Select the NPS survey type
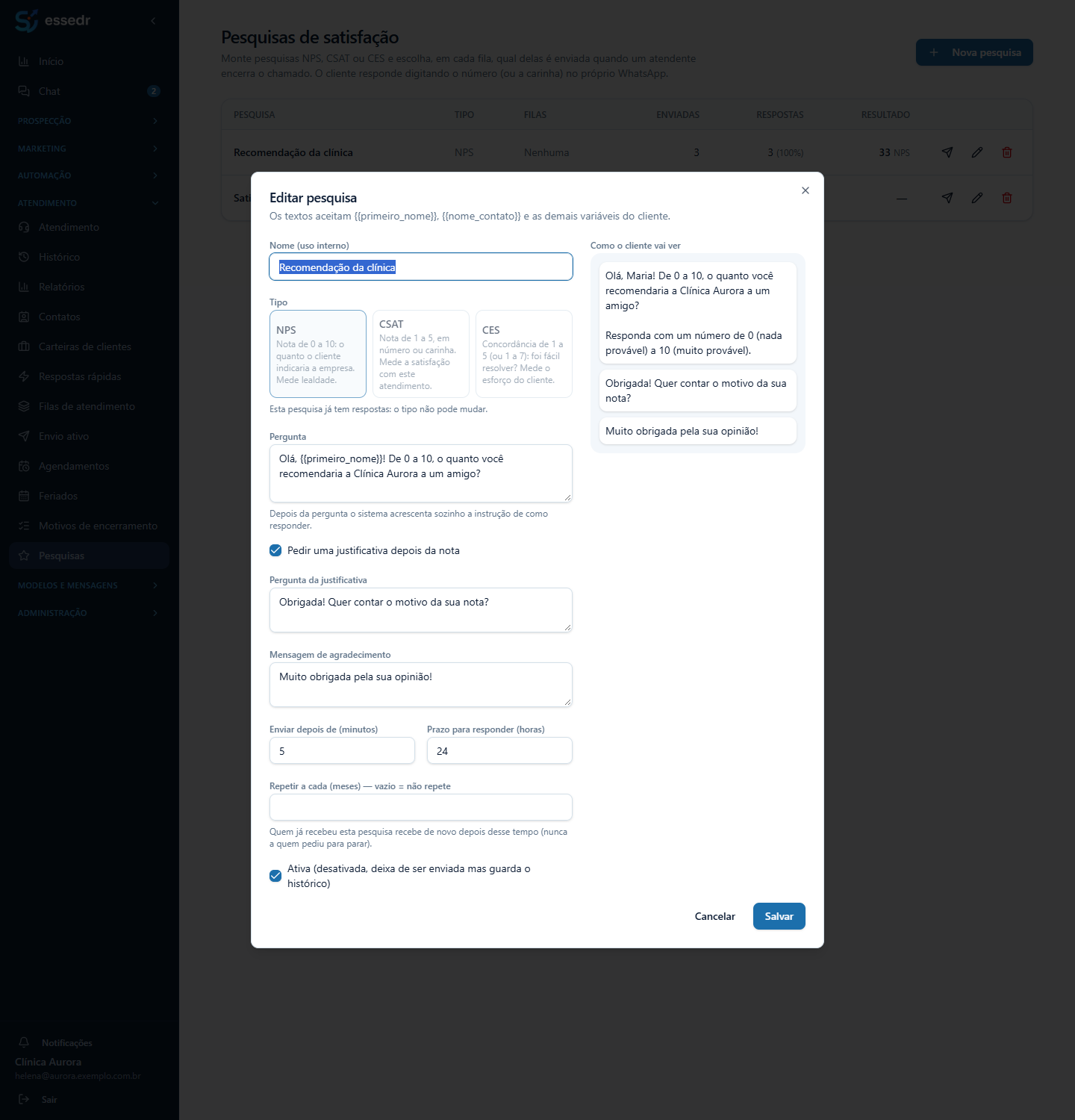Image resolution: width=1075 pixels, height=1120 pixels. pos(318,354)
